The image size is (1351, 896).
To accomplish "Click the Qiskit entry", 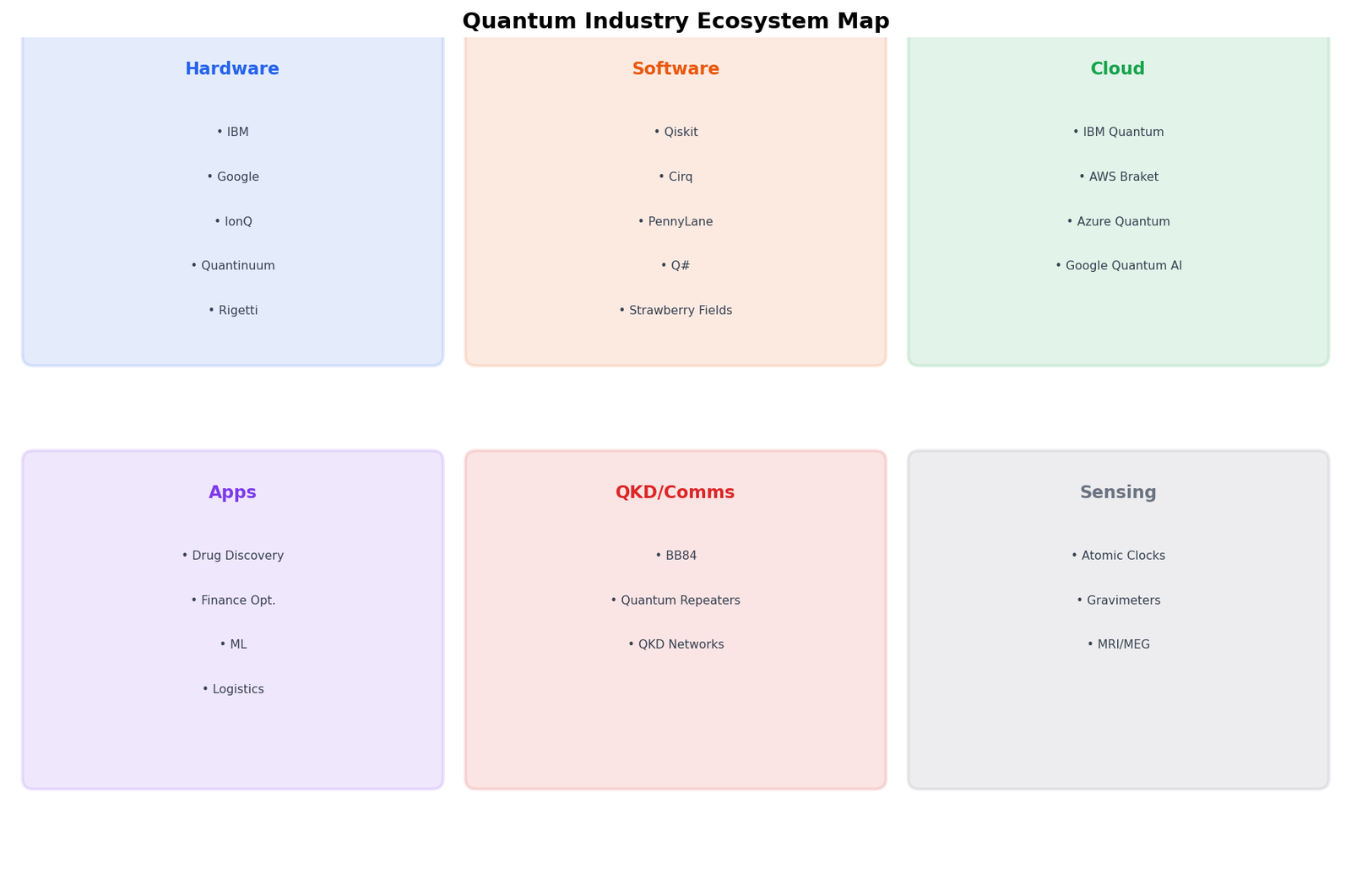I will point(675,133).
